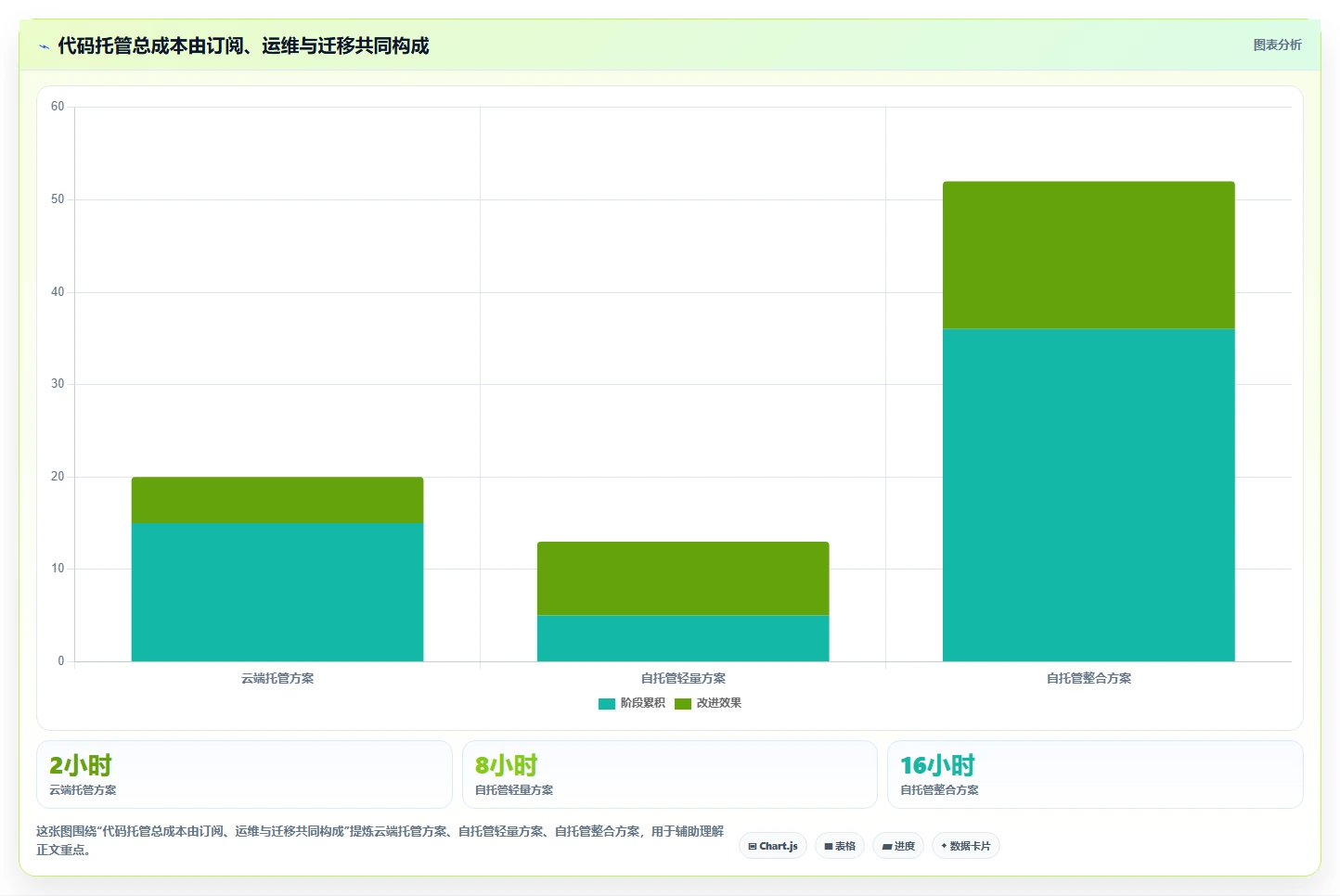Click the green 改进效果 legend color box
Viewport: 1340px width, 896px height.
[683, 703]
